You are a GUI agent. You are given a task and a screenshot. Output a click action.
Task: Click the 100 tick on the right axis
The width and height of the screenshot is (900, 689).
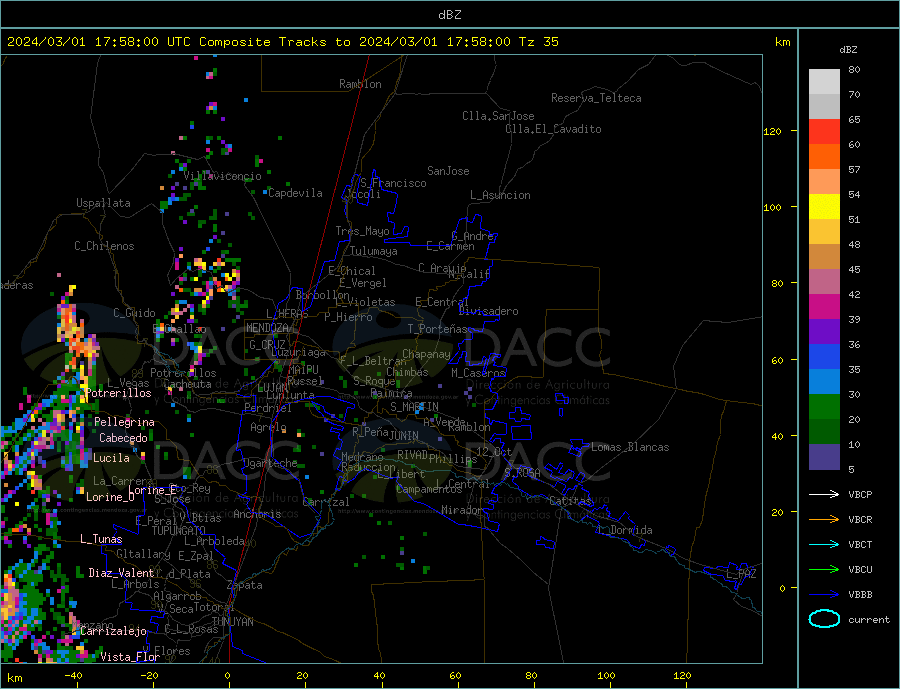tap(772, 207)
